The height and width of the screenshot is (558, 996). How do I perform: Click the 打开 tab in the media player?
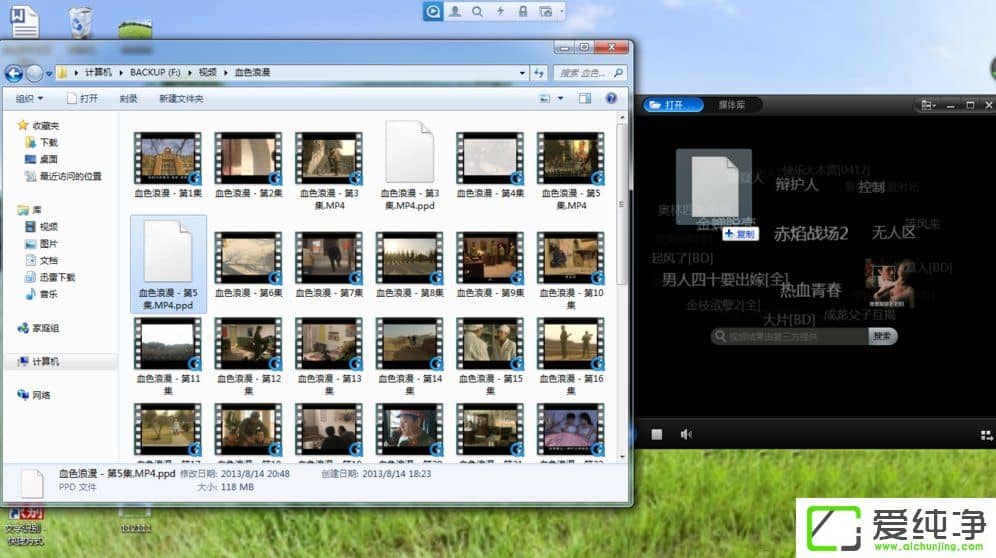[x=674, y=105]
